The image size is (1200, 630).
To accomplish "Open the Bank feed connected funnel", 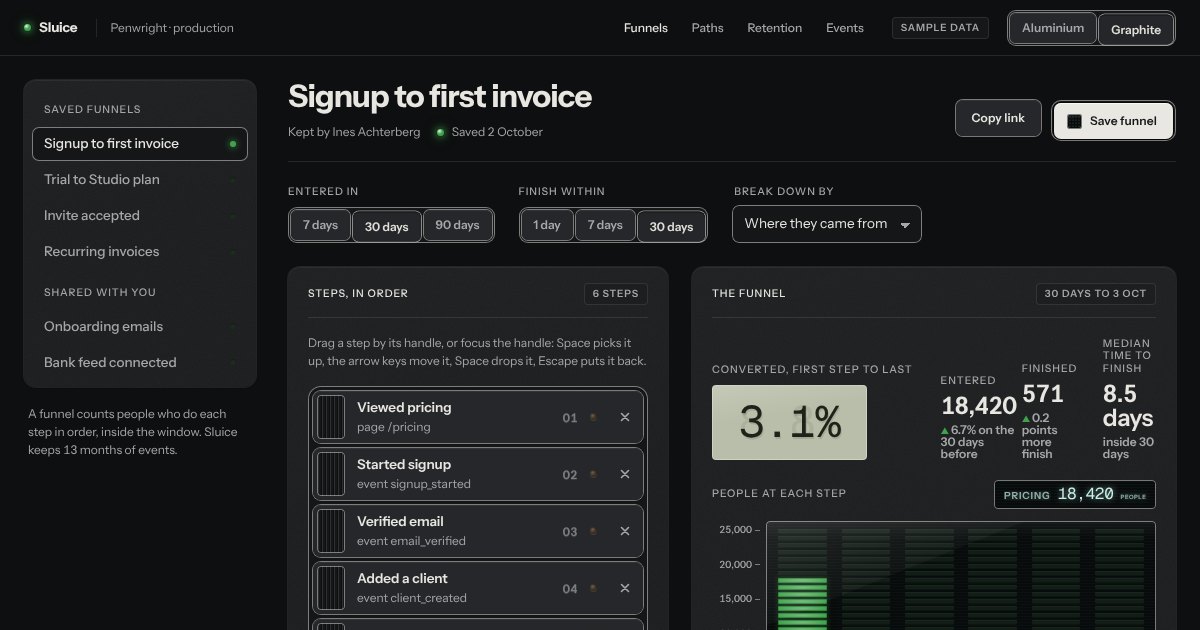I will coord(140,363).
